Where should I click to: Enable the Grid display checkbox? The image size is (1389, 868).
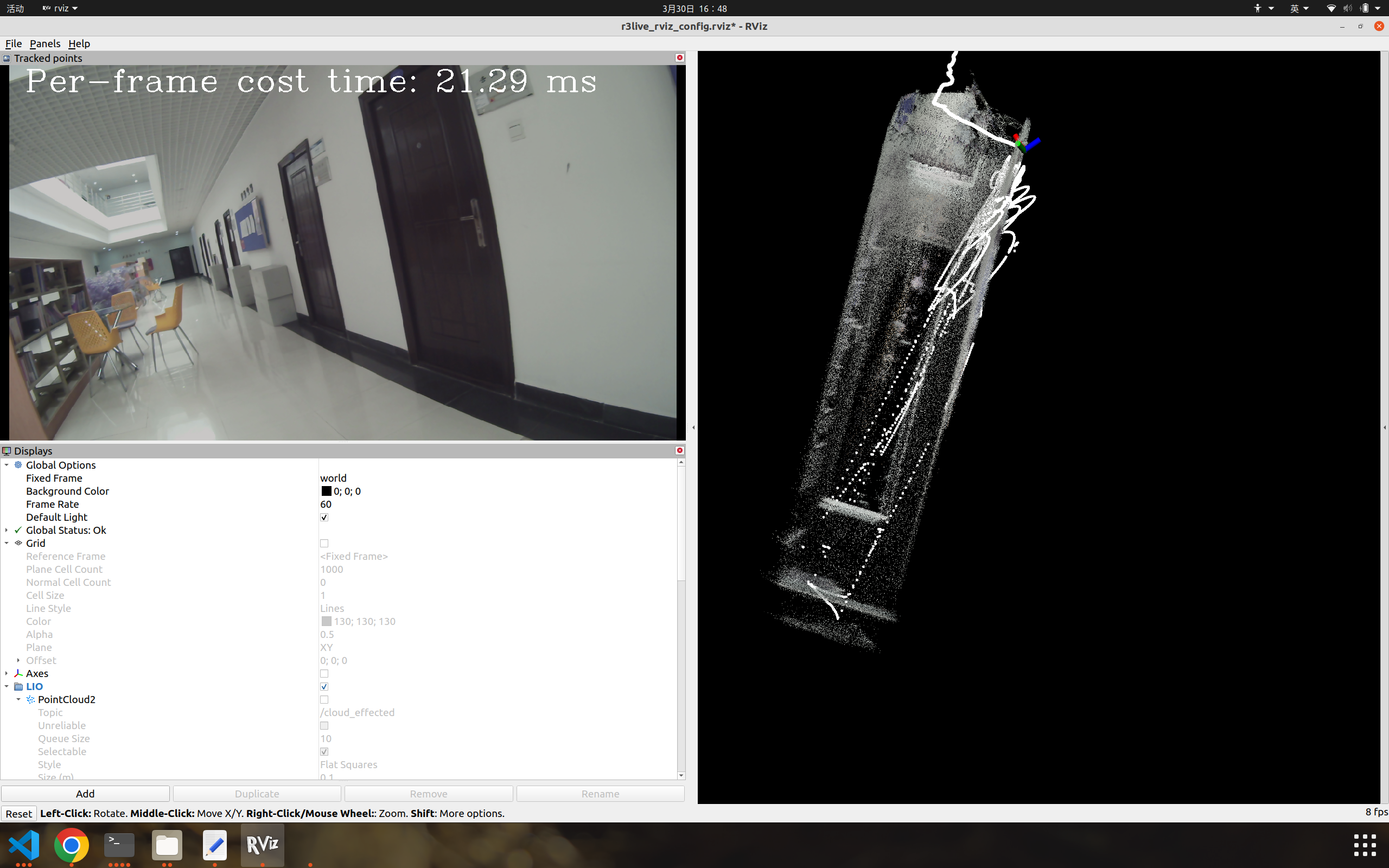coord(325,543)
